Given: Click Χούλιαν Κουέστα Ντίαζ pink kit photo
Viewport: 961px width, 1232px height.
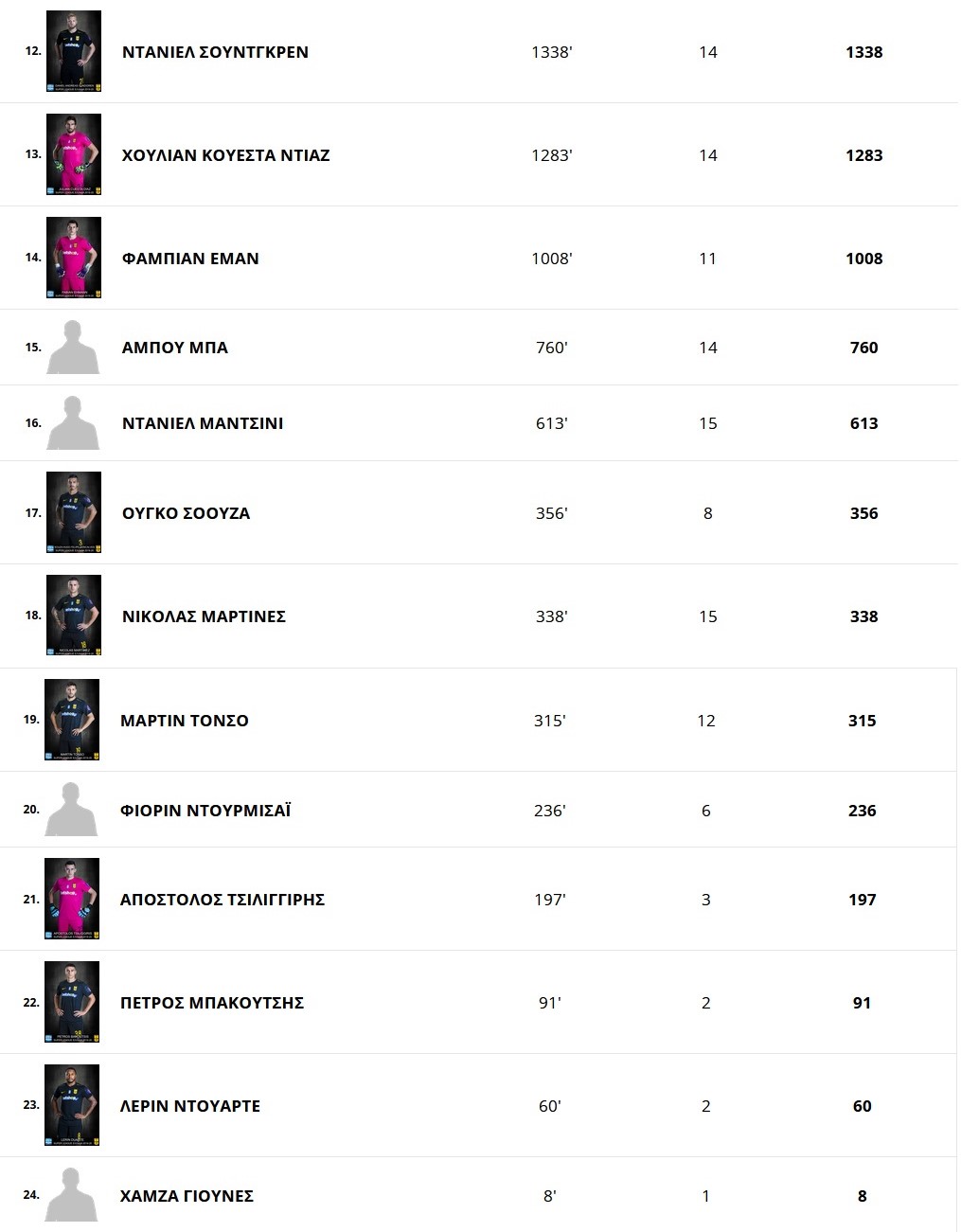Looking at the screenshot, I should click(x=74, y=154).
